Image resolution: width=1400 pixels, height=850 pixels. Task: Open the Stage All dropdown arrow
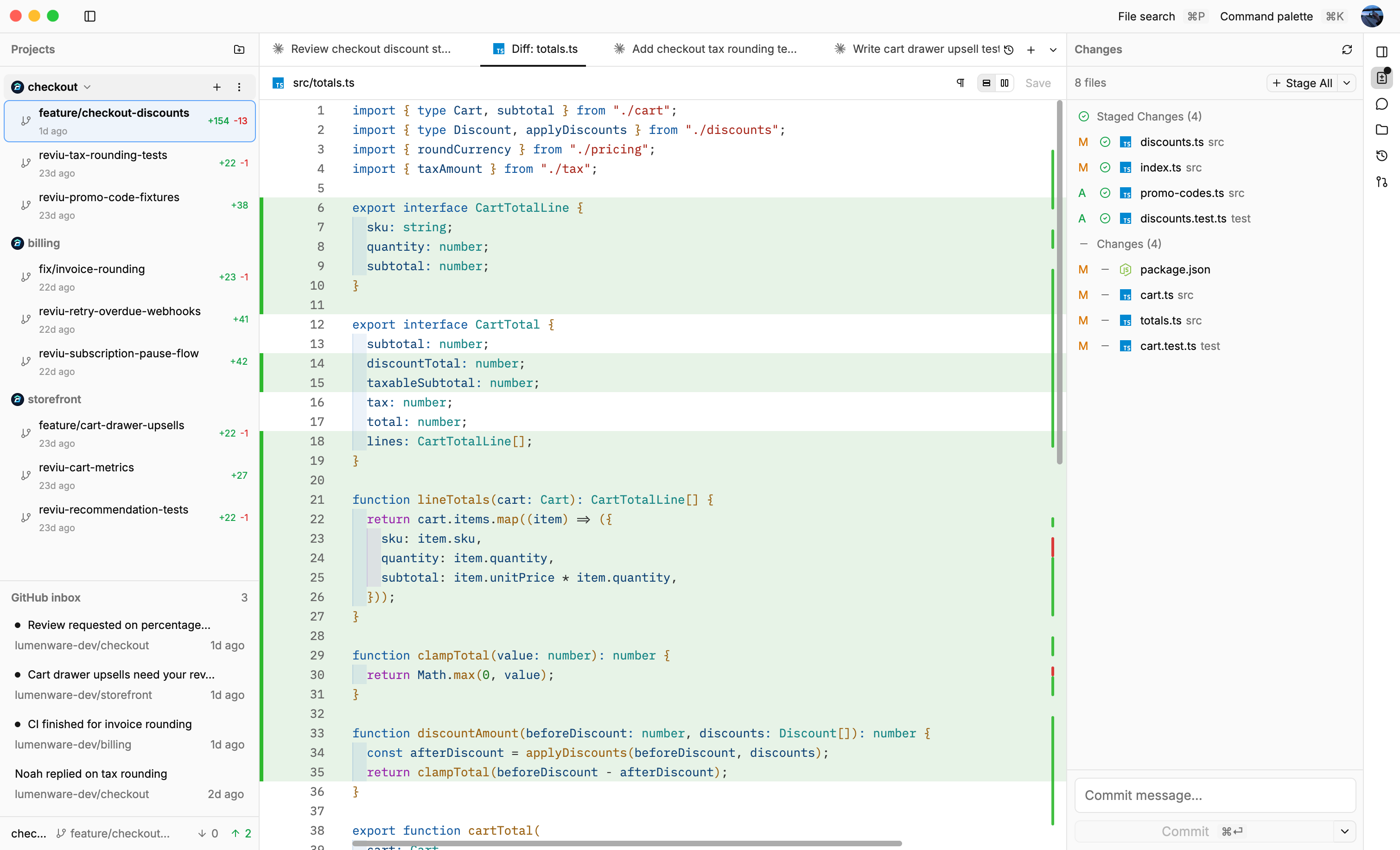(1346, 83)
